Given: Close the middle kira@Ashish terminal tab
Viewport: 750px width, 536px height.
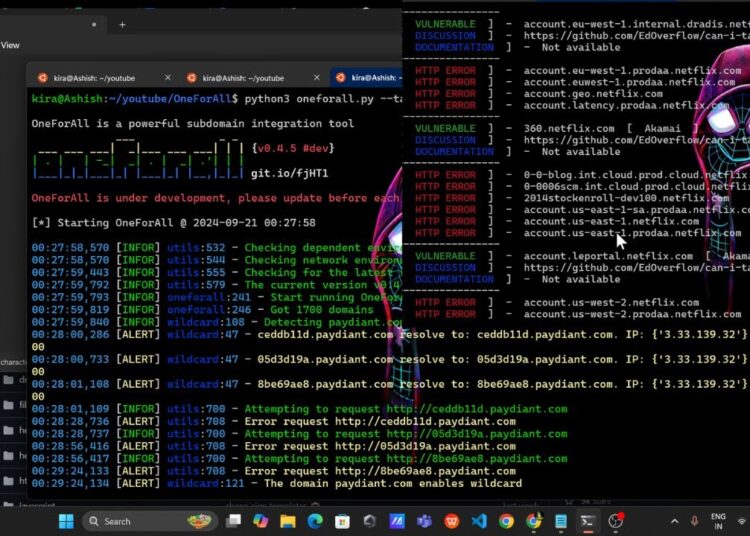Looking at the screenshot, I should (x=316, y=77).
